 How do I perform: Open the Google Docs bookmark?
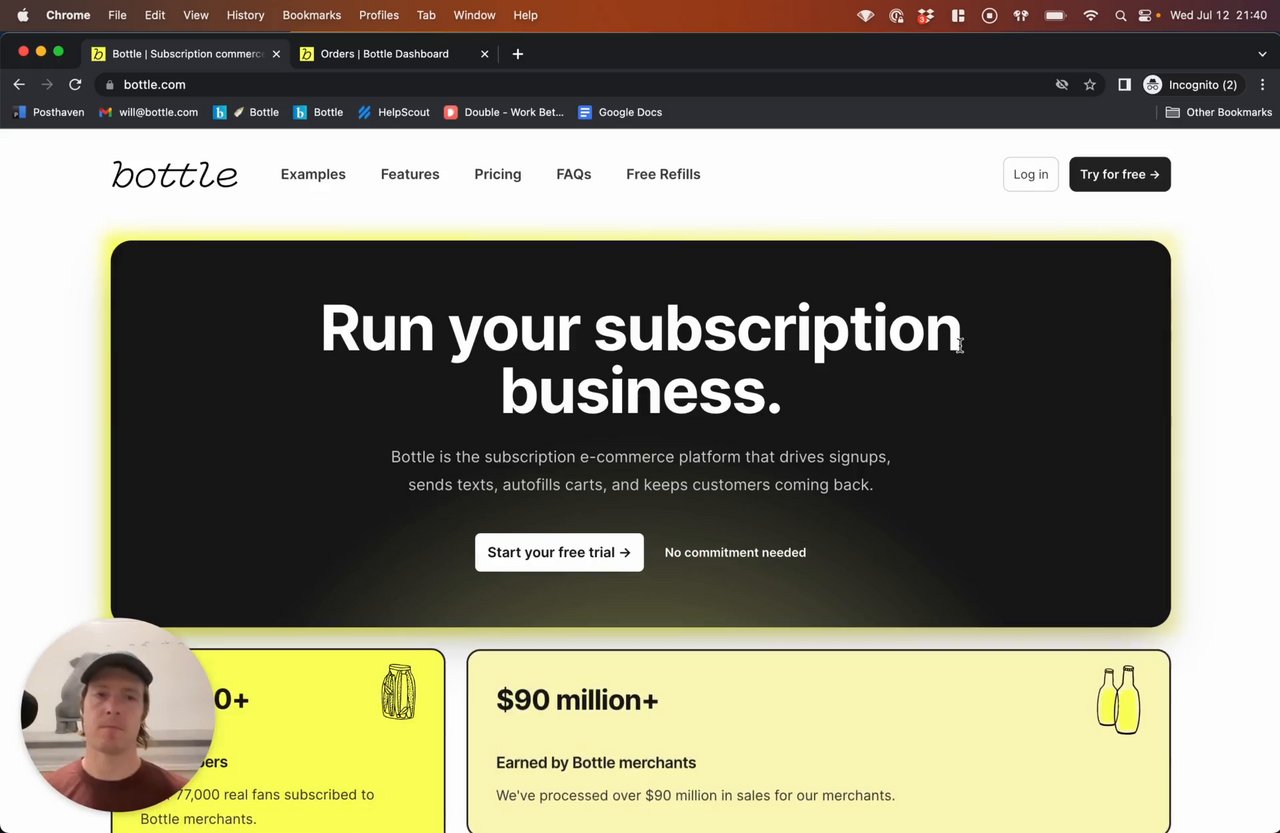[620, 112]
